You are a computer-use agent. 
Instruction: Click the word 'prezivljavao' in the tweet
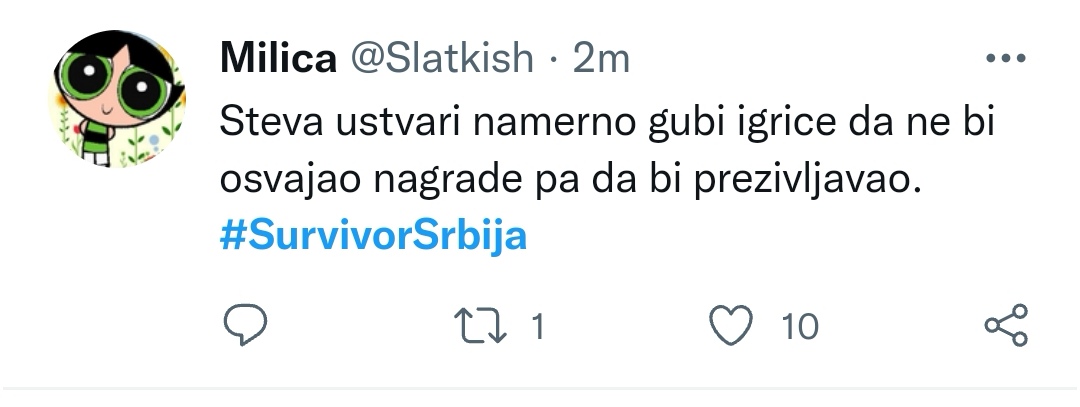807,180
